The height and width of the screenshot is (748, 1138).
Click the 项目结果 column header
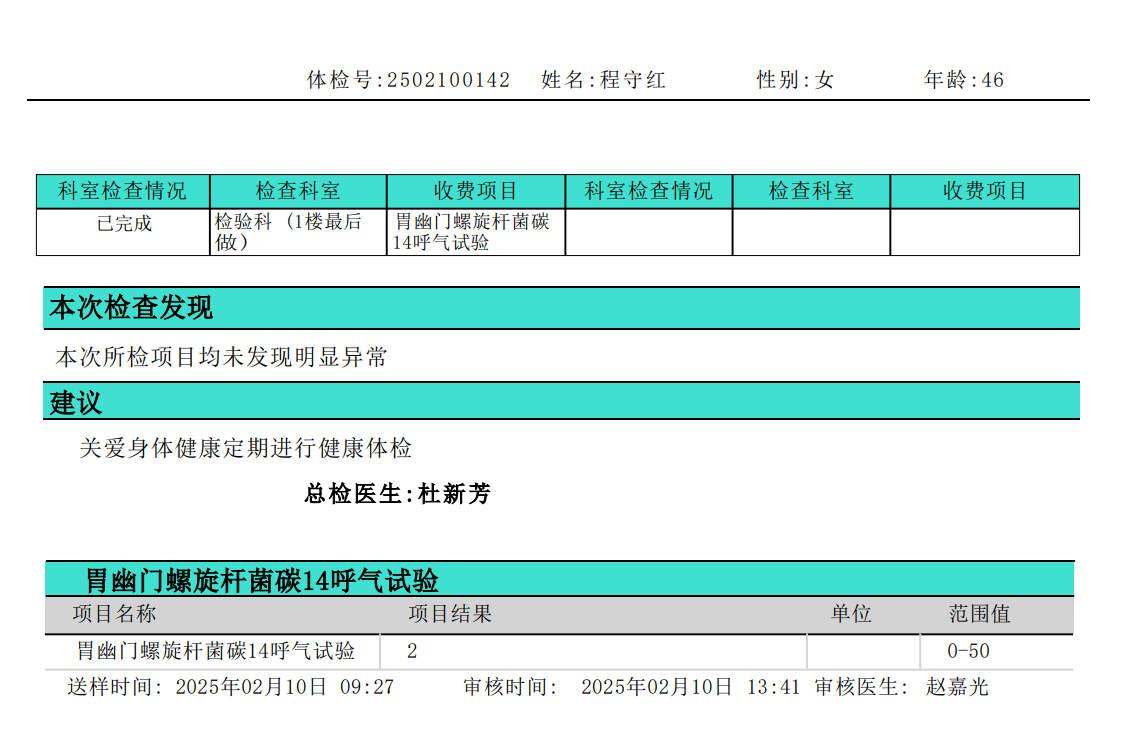coord(450,613)
